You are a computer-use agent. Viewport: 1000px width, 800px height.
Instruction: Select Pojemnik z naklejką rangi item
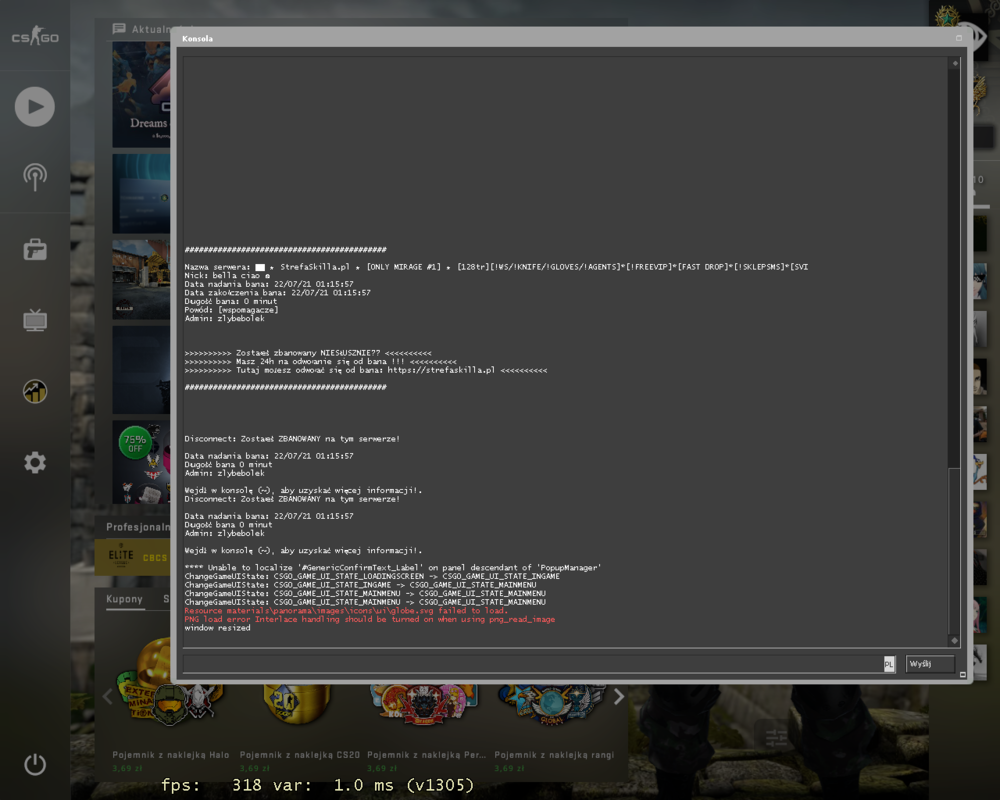point(554,755)
